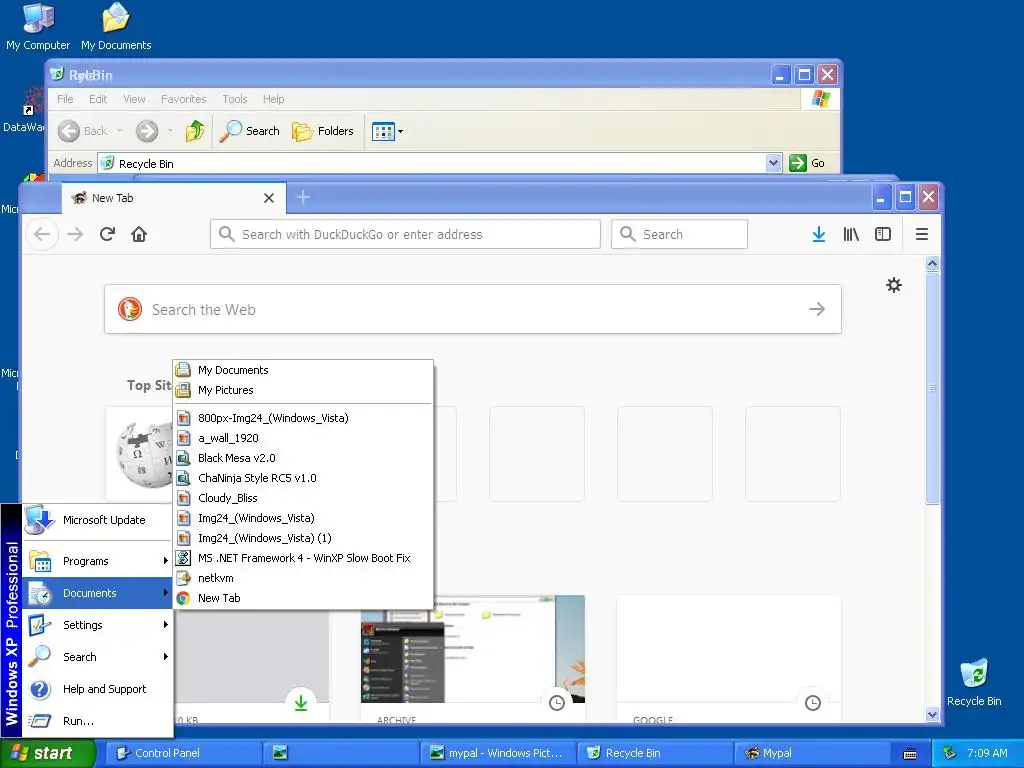Open My Documents in Documents submenu
Screen dimensions: 1024x768
[x=303, y=370]
